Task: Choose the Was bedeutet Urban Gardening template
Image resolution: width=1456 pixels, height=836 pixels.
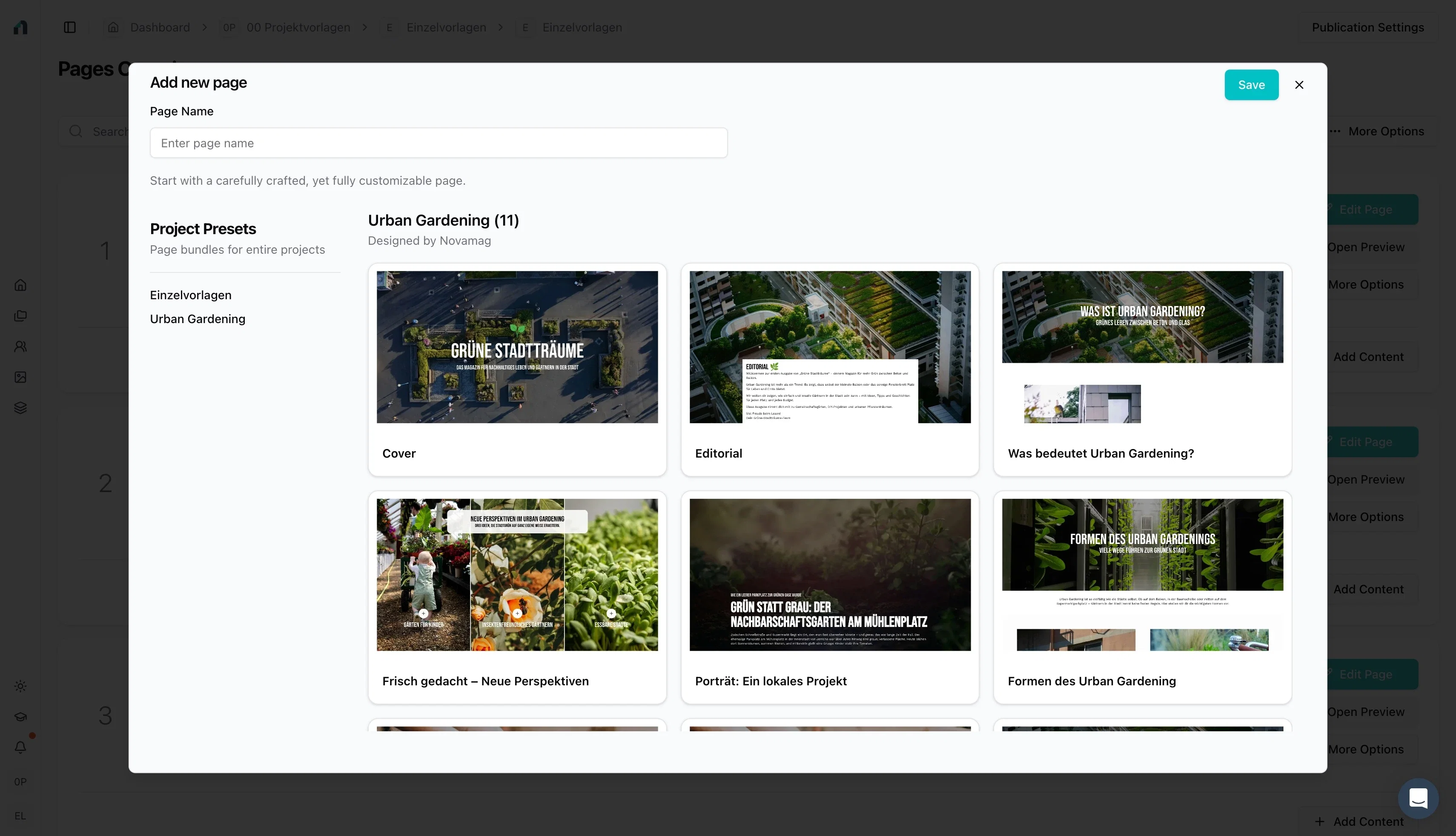Action: tap(1143, 370)
